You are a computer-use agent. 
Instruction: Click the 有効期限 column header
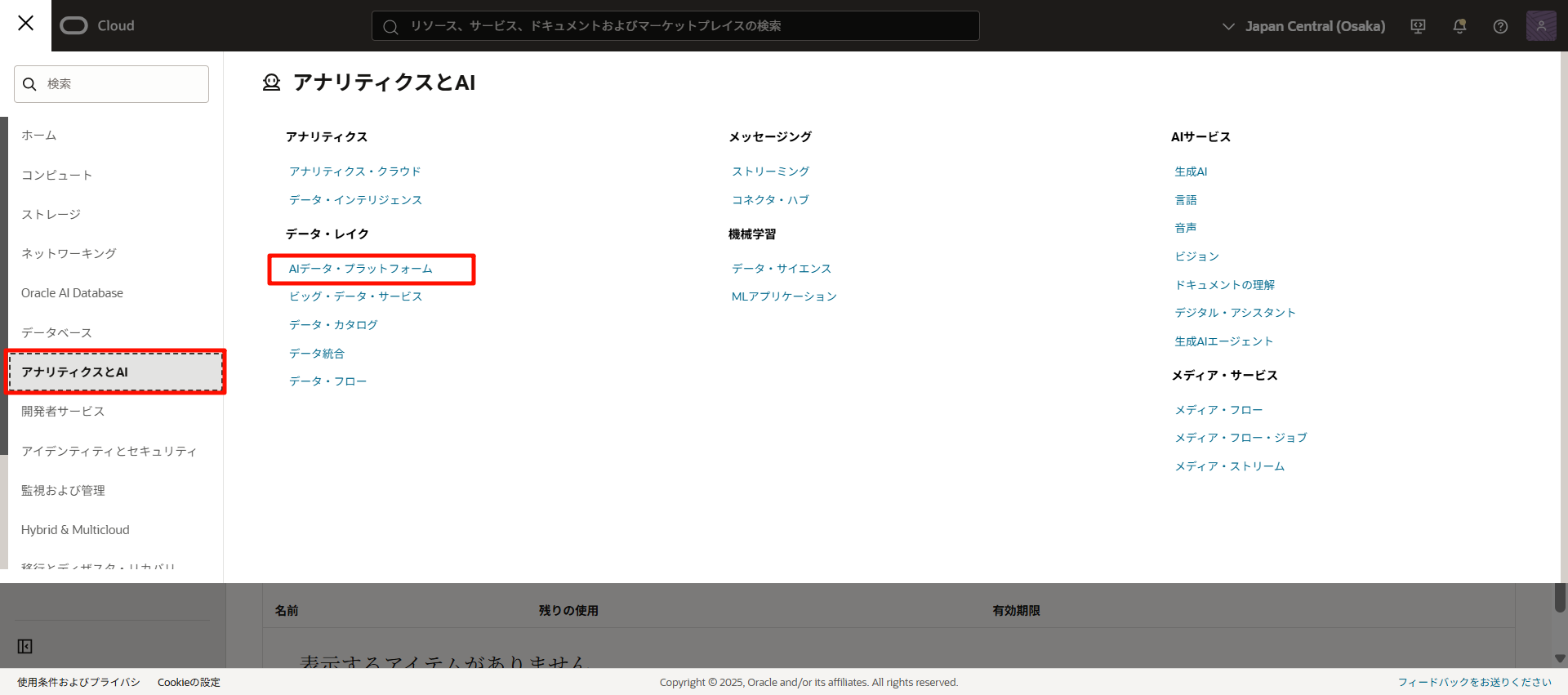(1016, 611)
